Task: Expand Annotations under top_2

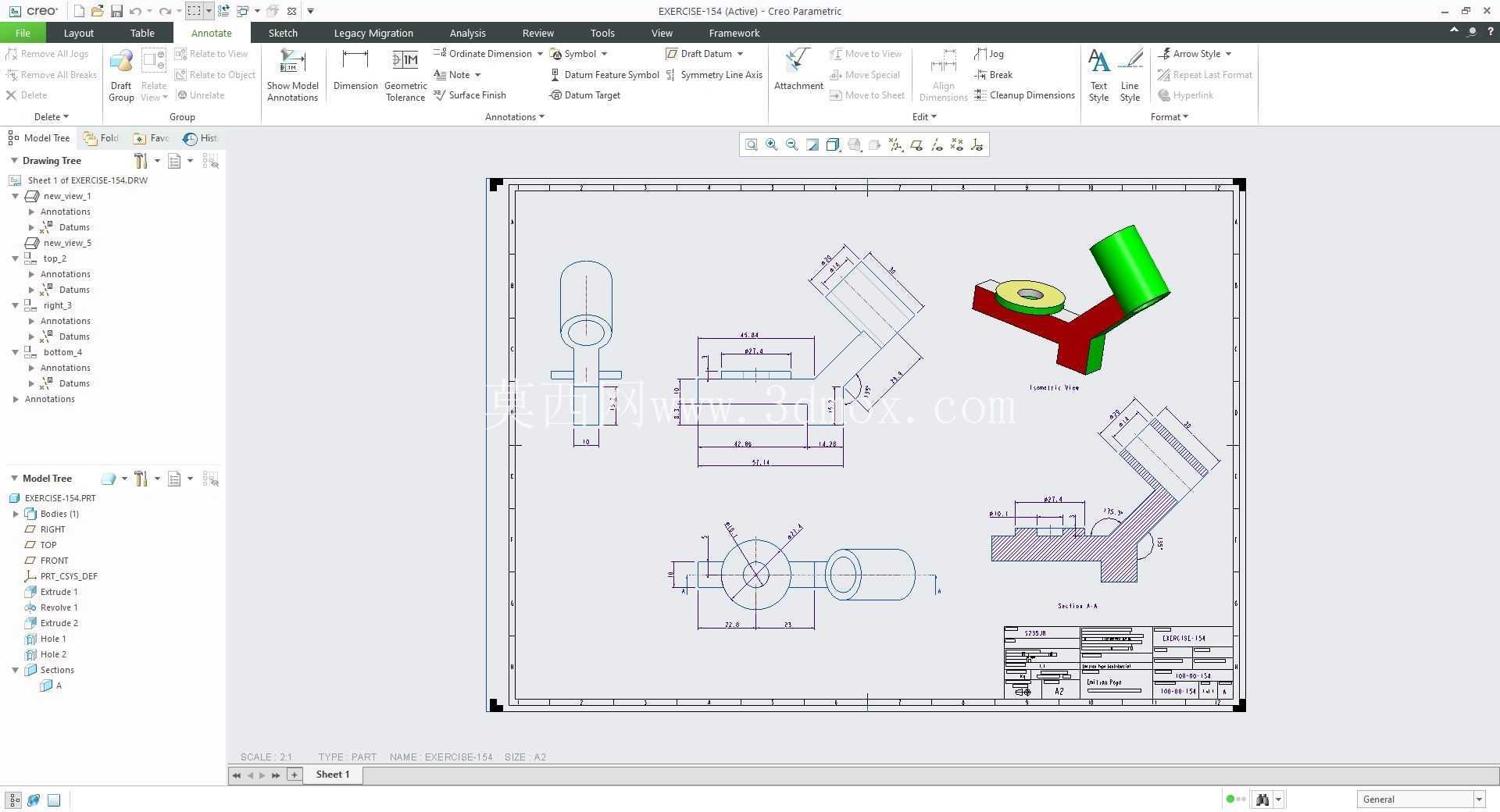Action: (x=31, y=274)
